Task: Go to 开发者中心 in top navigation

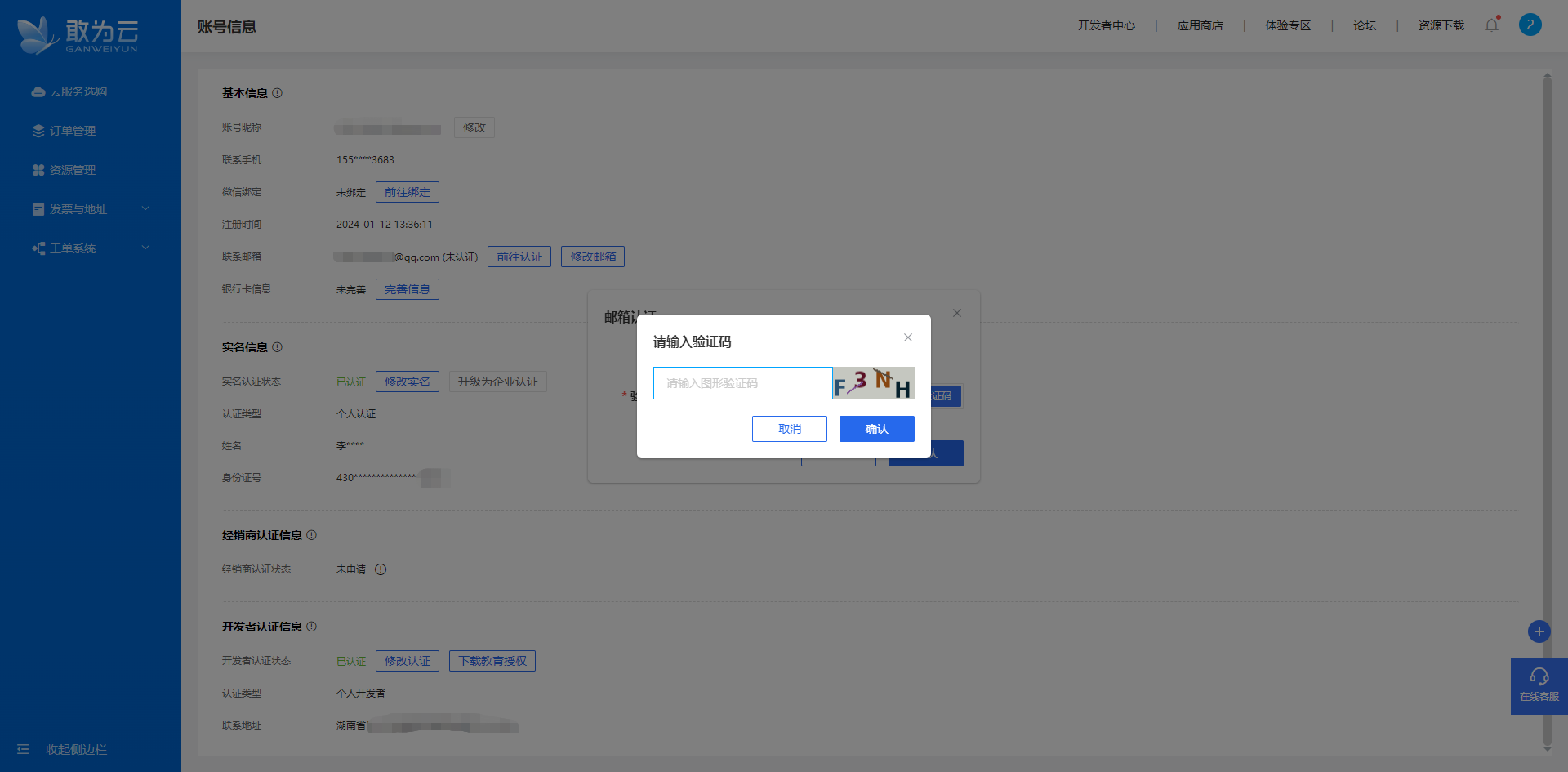Action: pyautogui.click(x=1107, y=25)
